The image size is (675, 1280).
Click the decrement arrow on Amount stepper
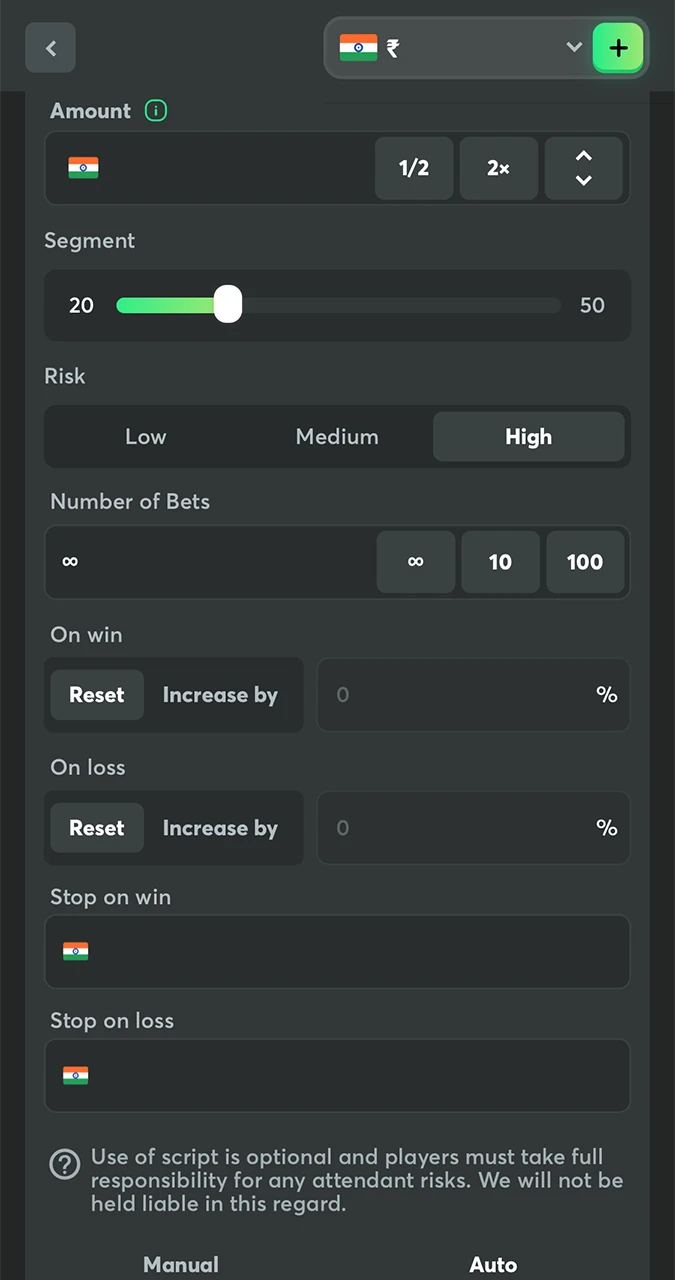[584, 180]
